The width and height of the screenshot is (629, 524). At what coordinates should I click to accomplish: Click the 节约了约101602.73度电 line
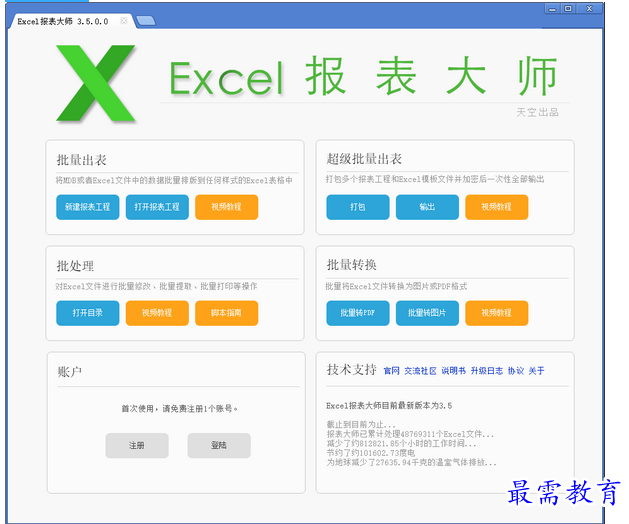371,453
